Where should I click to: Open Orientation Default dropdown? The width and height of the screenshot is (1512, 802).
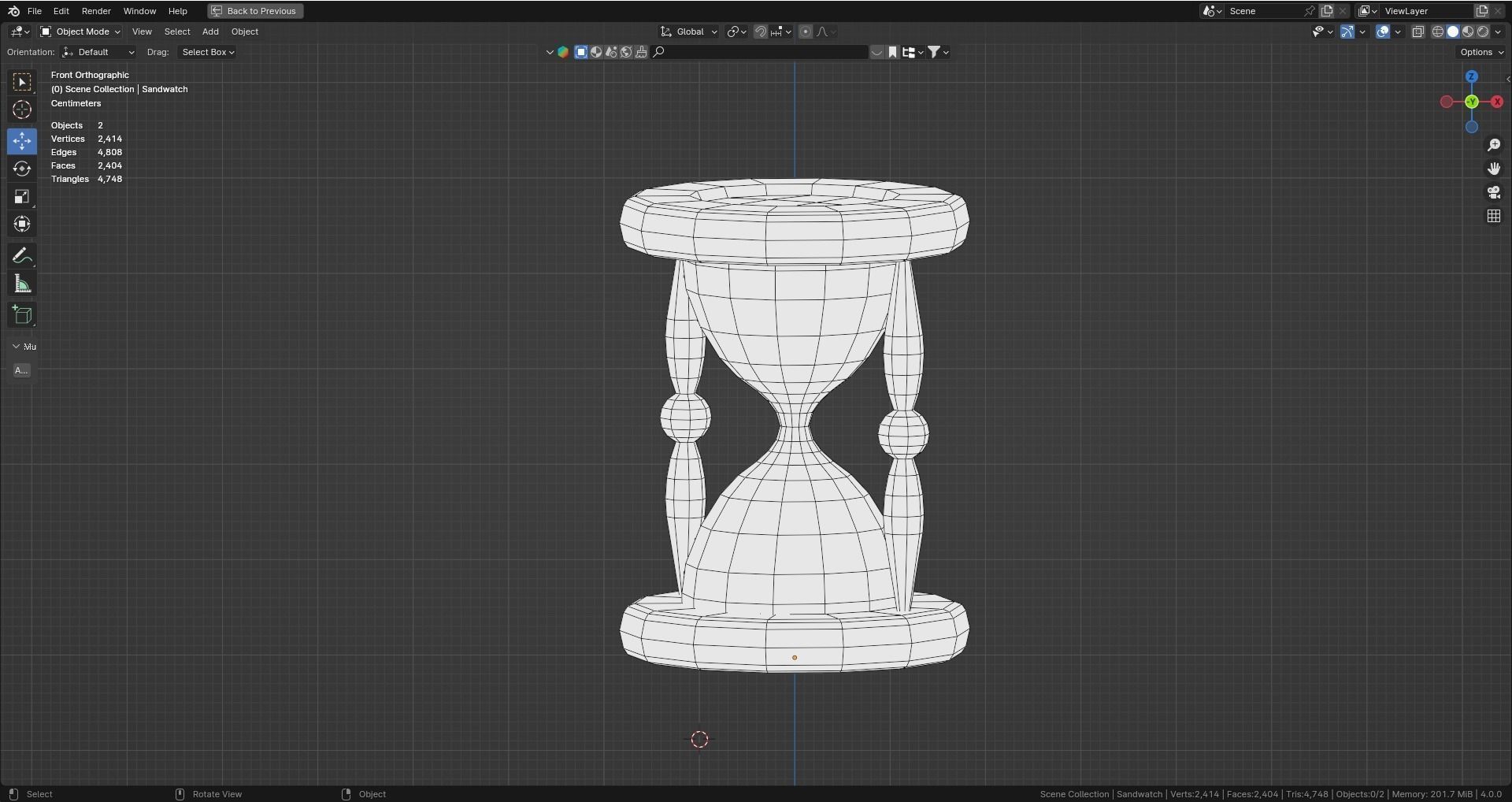coord(98,52)
